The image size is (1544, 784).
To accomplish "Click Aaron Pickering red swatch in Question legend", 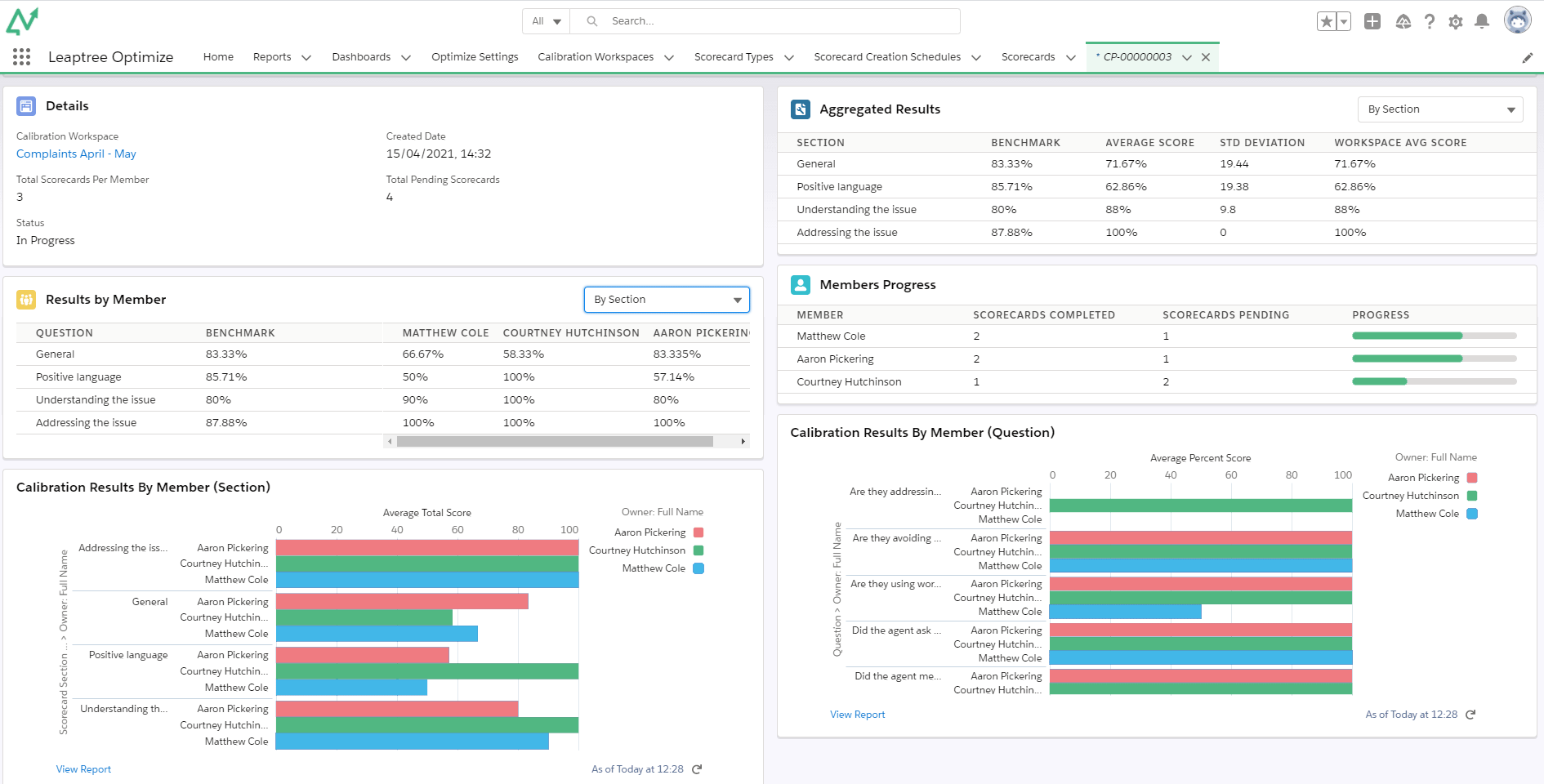I will 1472,478.
